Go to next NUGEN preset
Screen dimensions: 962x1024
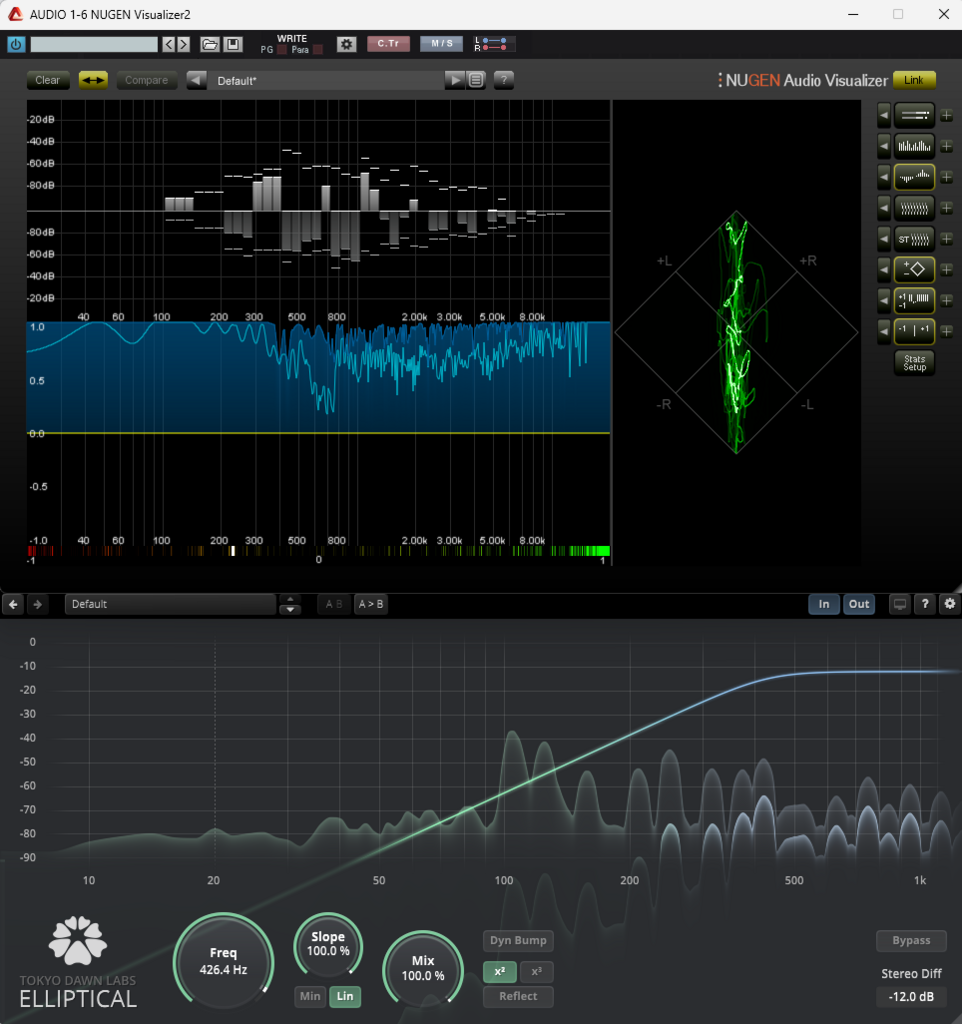coord(454,80)
